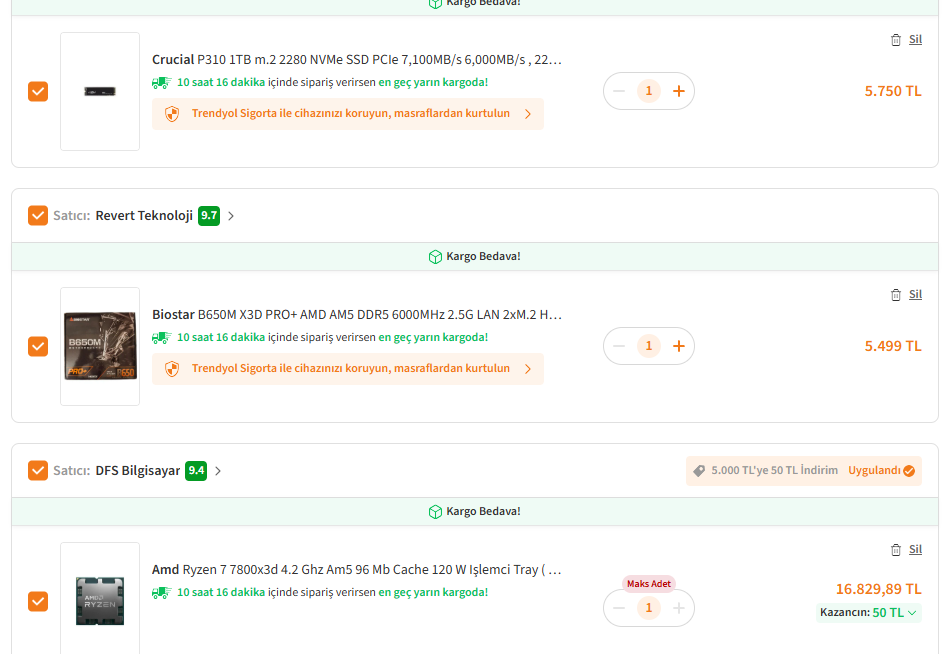The width and height of the screenshot is (947, 654).
Task: Expand Kazancın 50 TL savings dropdown
Action: point(868,612)
